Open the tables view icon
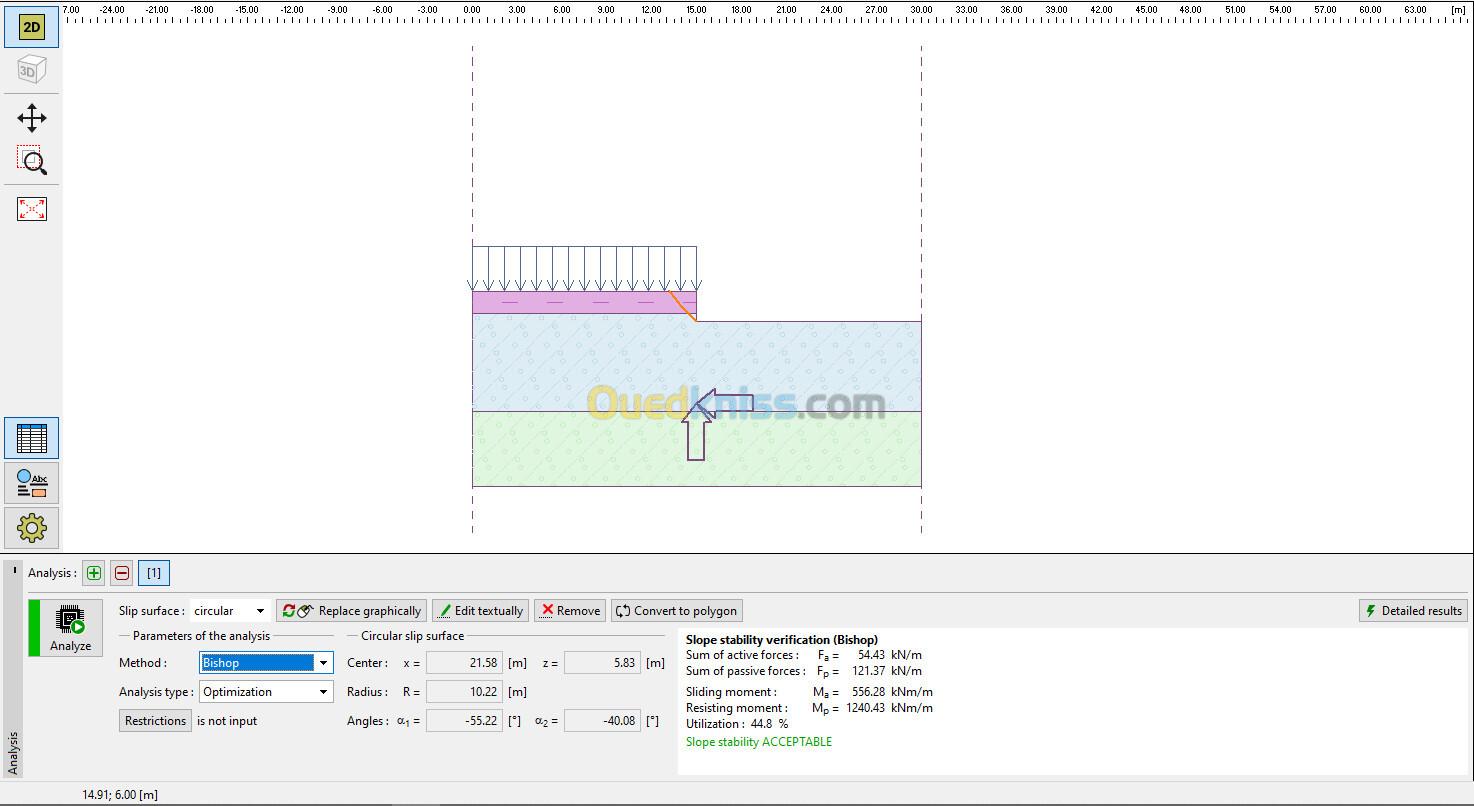This screenshot has width=1474, height=806. coord(31,439)
